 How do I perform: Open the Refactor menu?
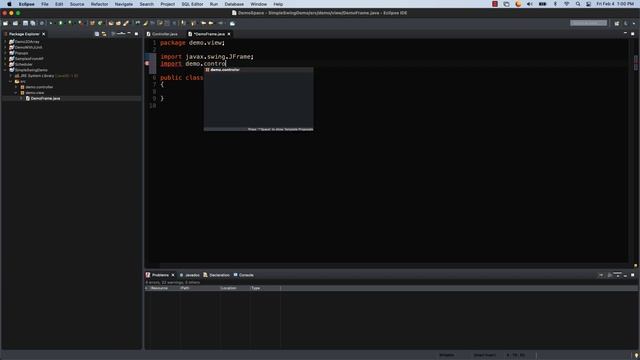pos(100,4)
